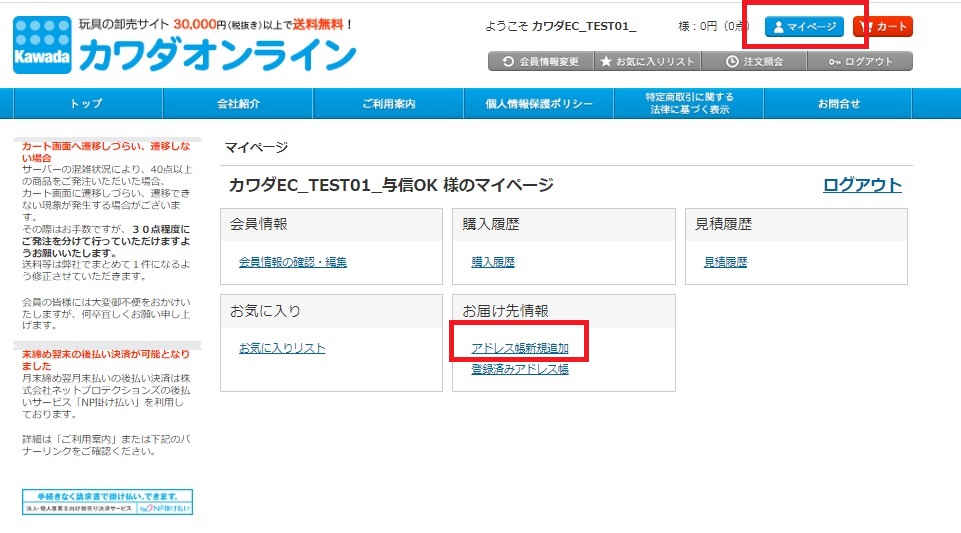Go to トップ navigation tab

(86, 104)
